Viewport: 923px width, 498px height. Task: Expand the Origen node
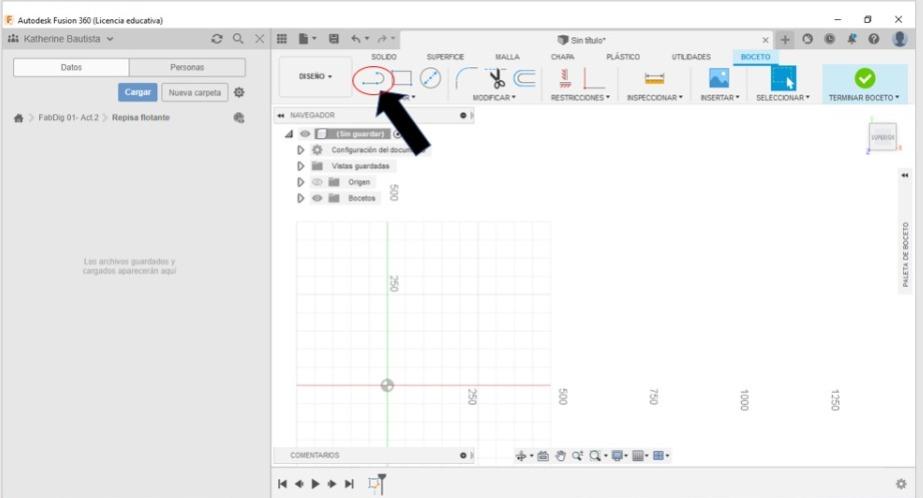[x=300, y=182]
